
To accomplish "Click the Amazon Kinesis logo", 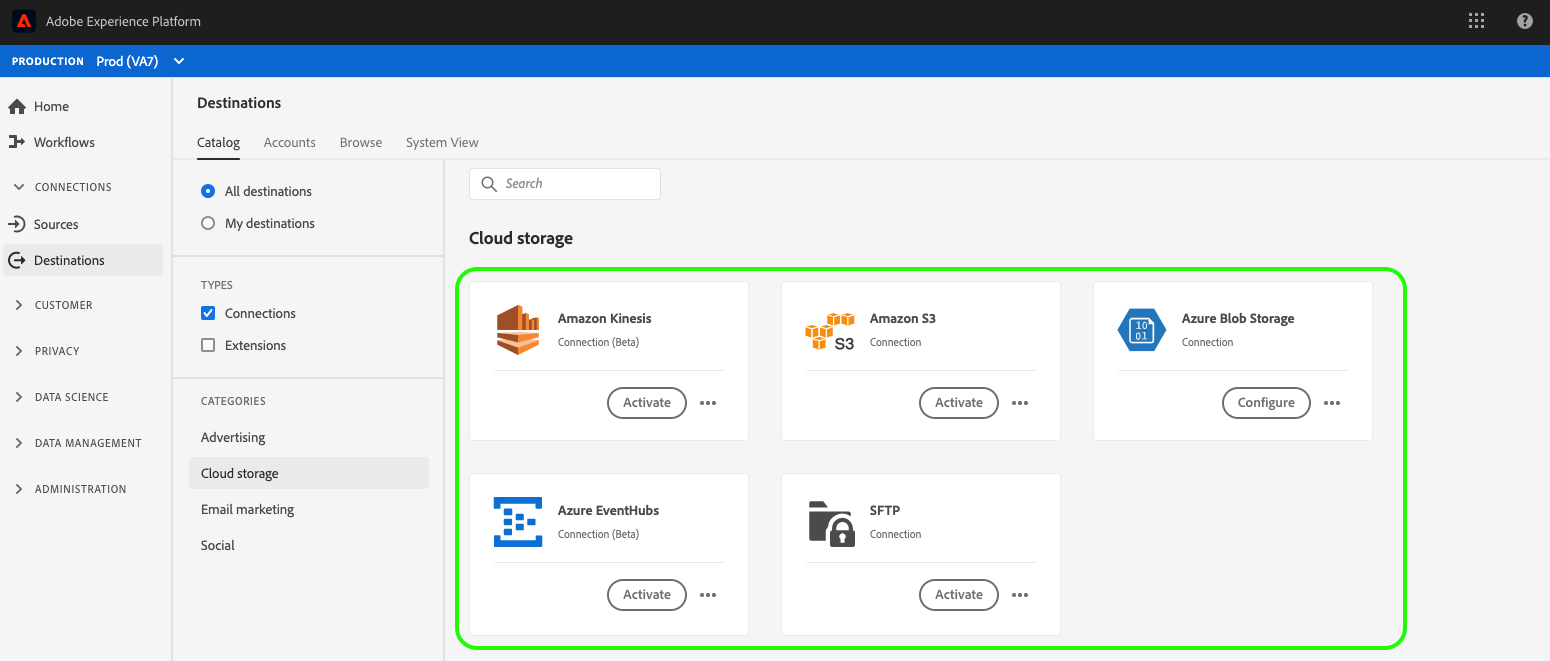I will (x=518, y=330).
